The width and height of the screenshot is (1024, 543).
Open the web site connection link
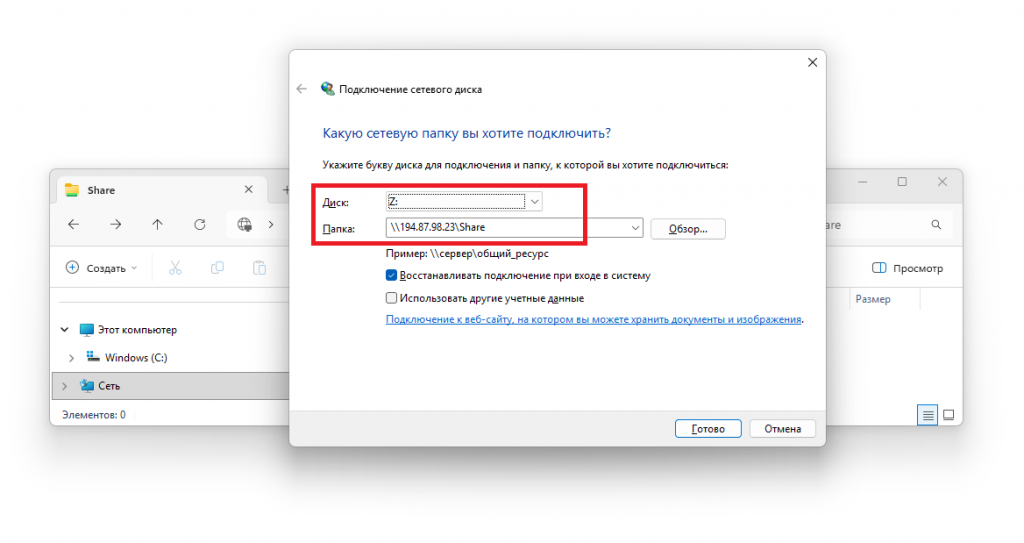(x=593, y=320)
